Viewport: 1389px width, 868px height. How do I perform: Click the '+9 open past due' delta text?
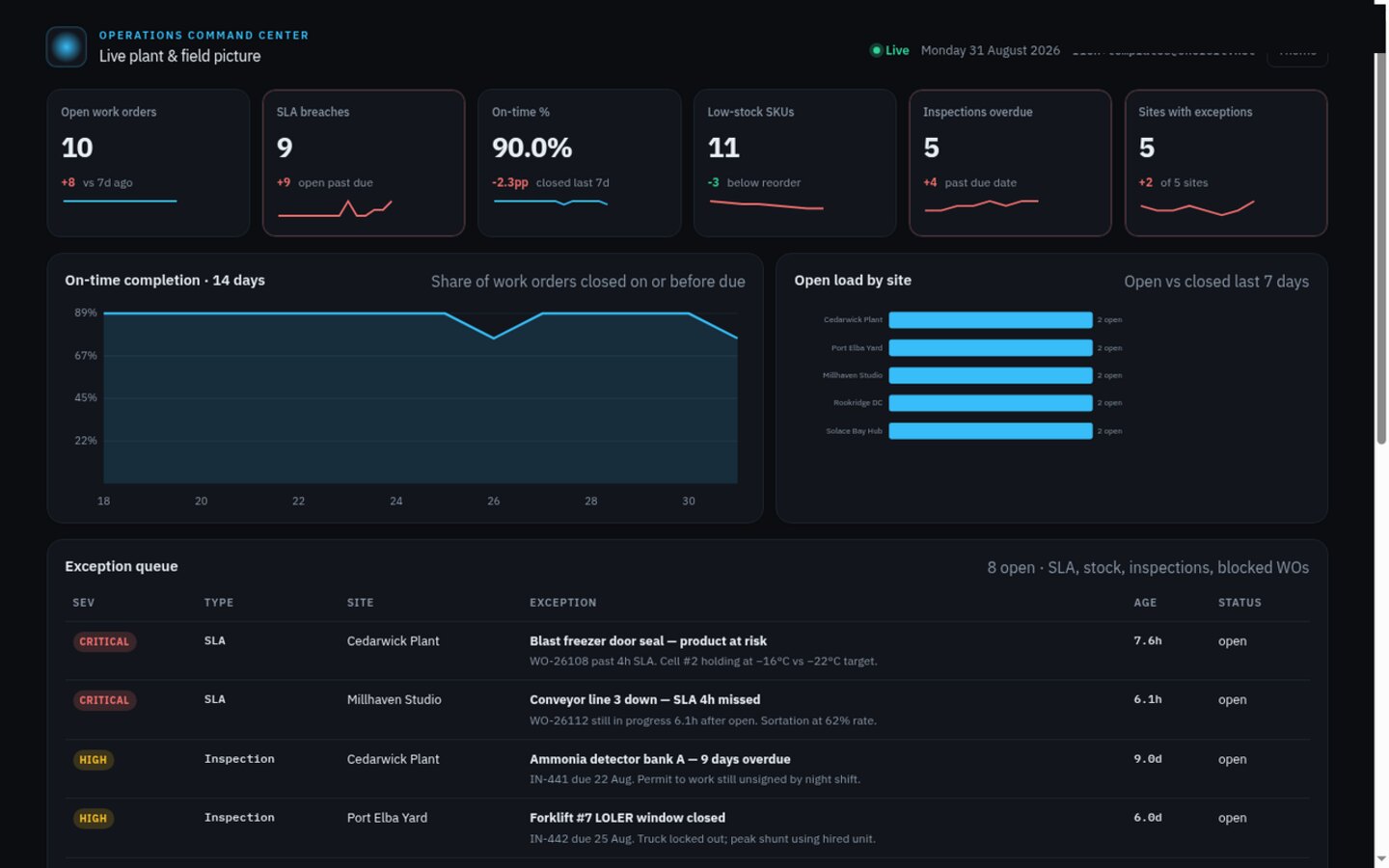(x=324, y=182)
